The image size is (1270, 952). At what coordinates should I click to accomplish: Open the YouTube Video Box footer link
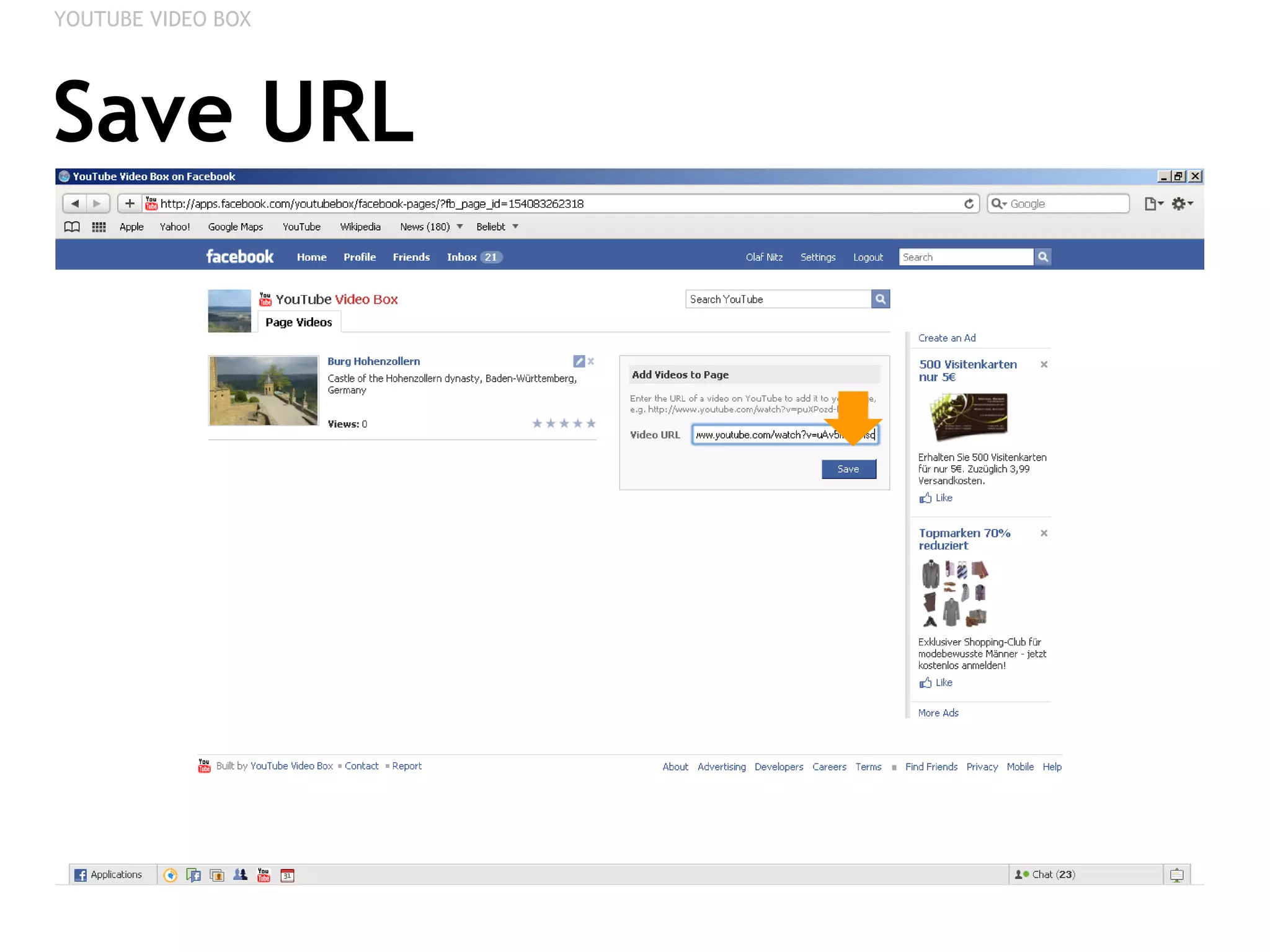(291, 766)
